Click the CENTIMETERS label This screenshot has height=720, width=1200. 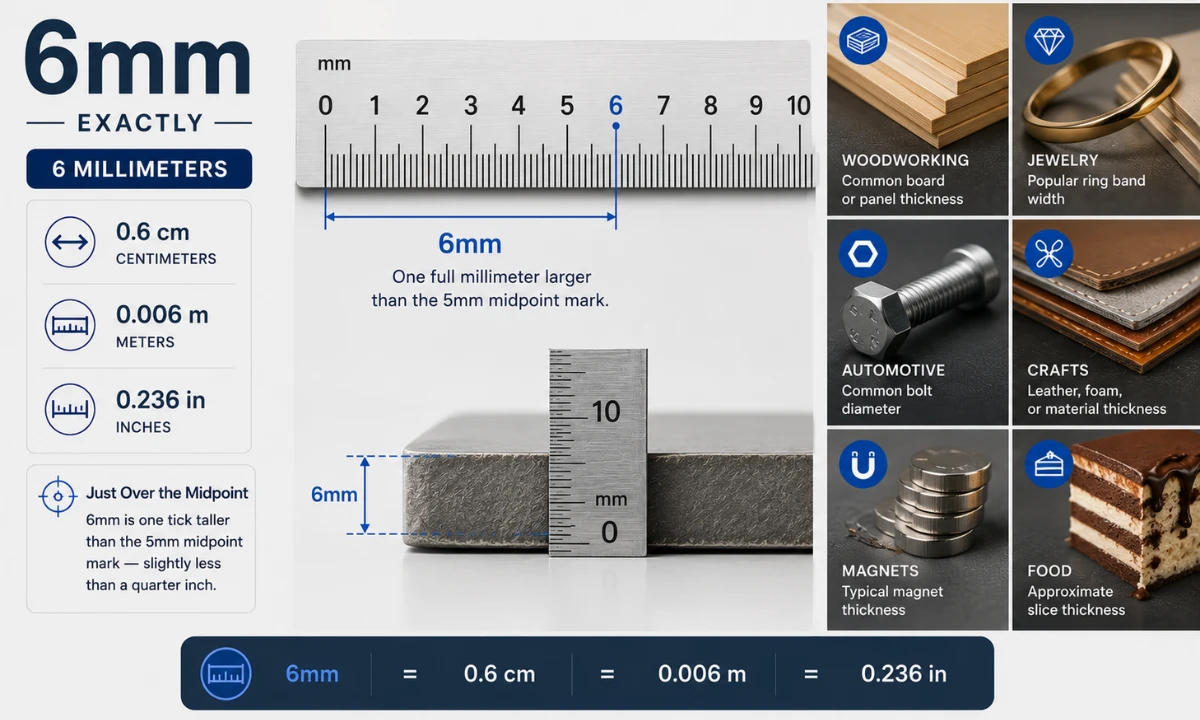(166, 259)
